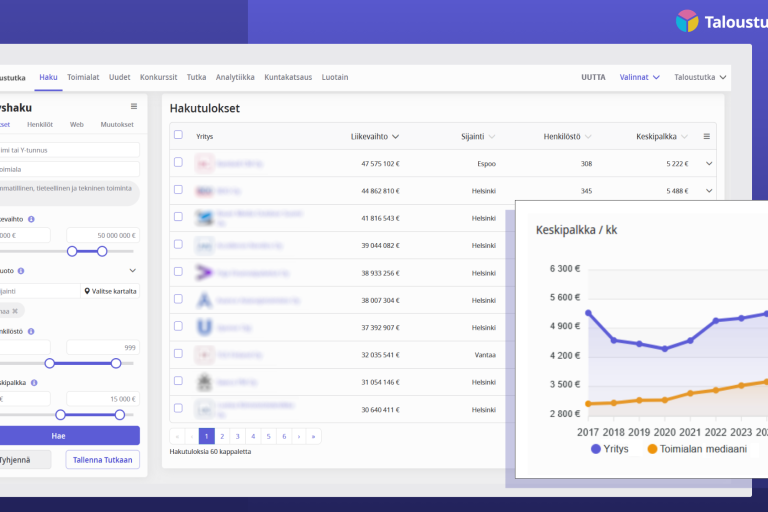Click the 15 000 € max salary field
Image resolution: width=768 pixels, height=512 pixels.
103,399
